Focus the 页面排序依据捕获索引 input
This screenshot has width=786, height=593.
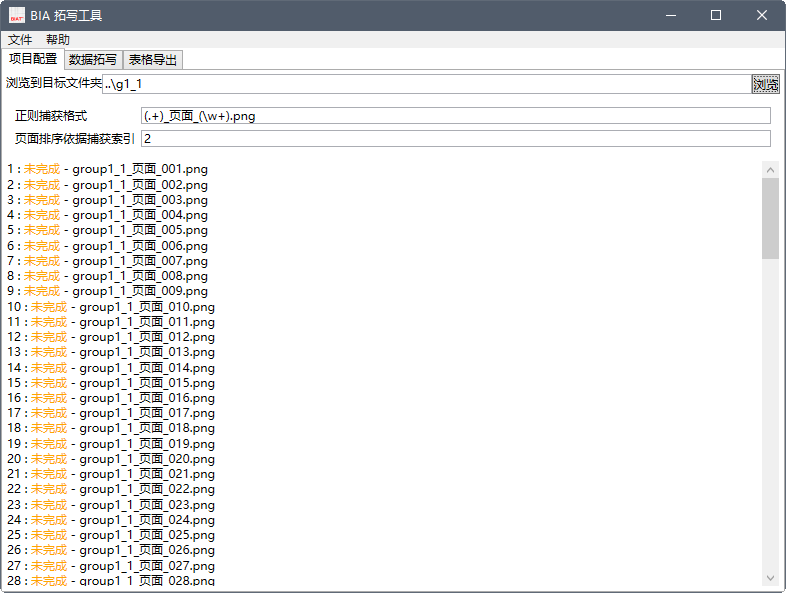(456, 138)
